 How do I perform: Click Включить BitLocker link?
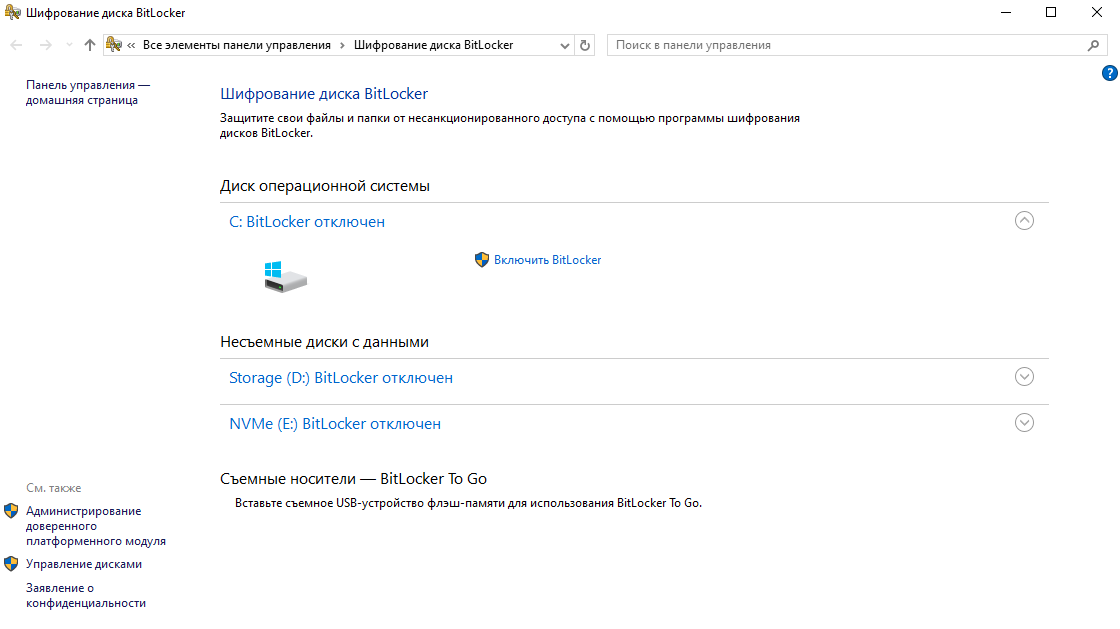pyautogui.click(x=547, y=260)
